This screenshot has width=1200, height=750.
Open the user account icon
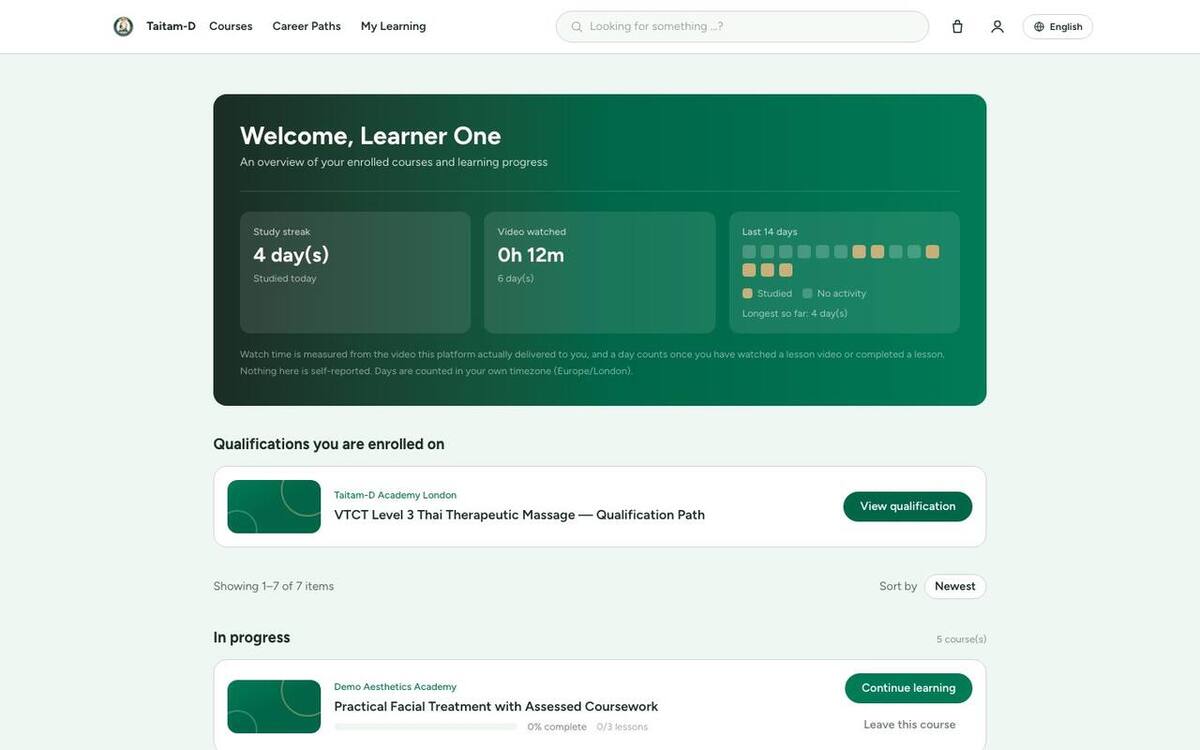click(x=997, y=27)
